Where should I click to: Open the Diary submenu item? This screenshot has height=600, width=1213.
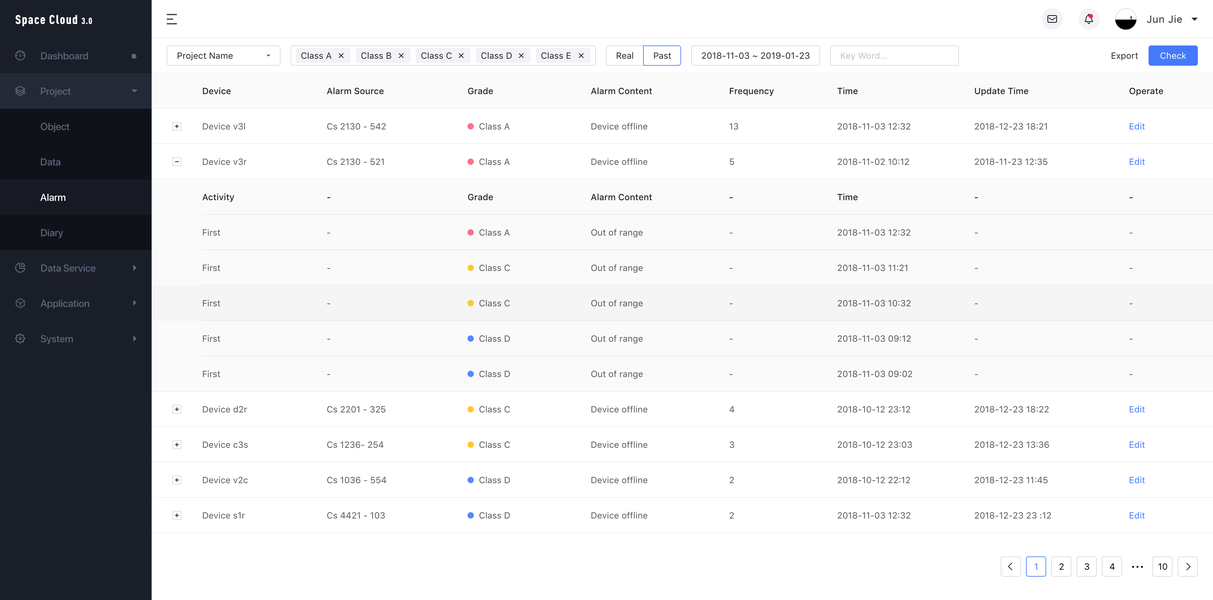pyautogui.click(x=52, y=233)
